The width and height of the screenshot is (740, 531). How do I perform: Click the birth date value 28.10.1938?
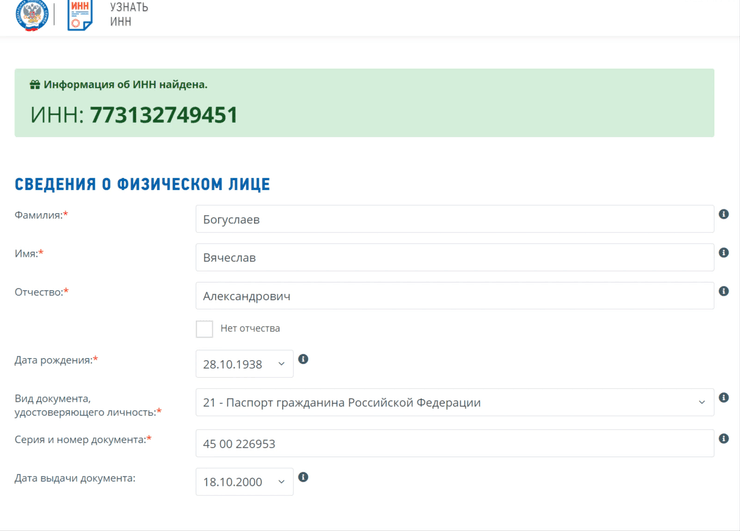tap(233, 364)
